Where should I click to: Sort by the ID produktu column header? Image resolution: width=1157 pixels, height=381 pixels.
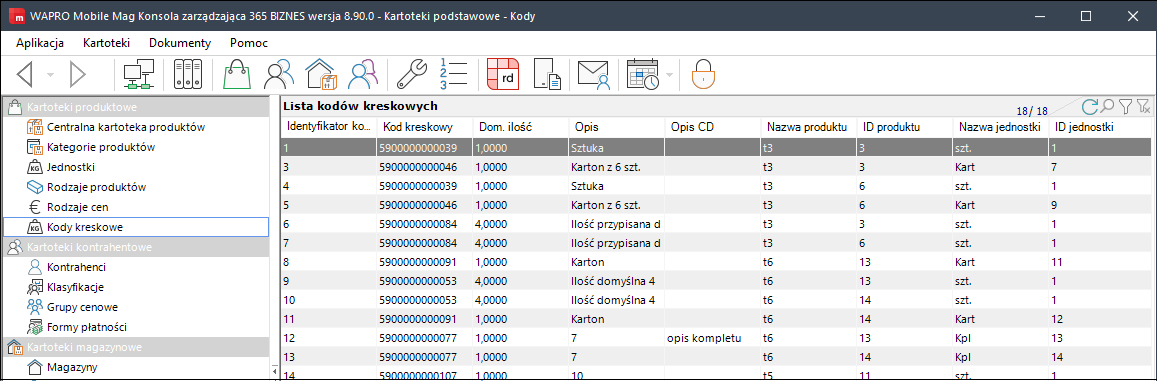tap(904, 127)
